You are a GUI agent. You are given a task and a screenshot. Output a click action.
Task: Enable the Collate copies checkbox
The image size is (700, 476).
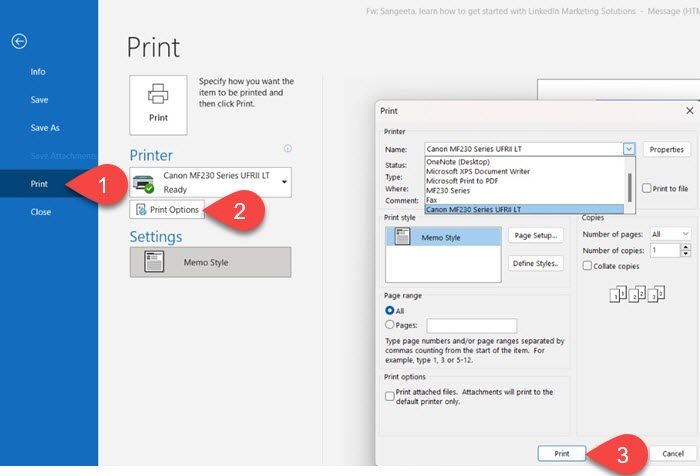tap(588, 266)
